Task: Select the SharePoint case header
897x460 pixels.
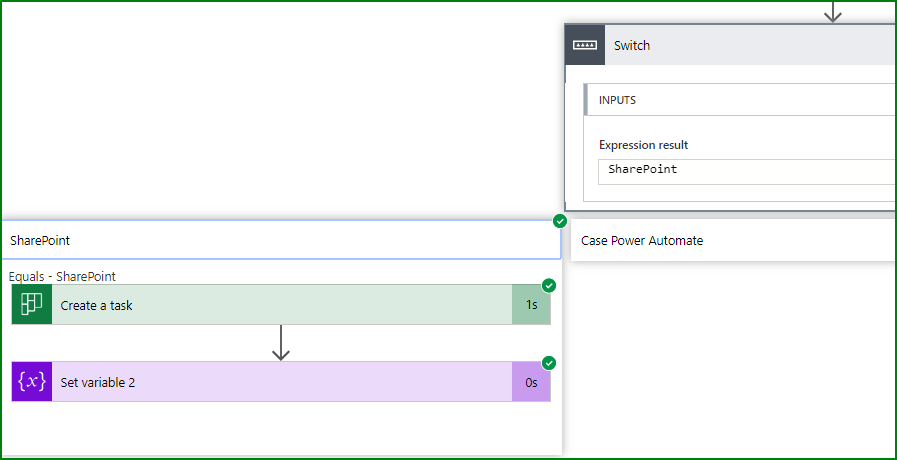Action: click(280, 241)
